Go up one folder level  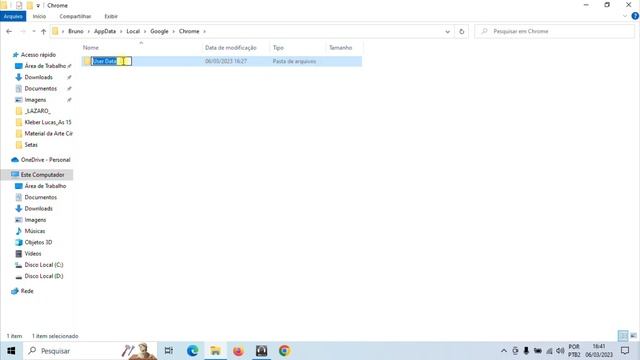pos(43,31)
